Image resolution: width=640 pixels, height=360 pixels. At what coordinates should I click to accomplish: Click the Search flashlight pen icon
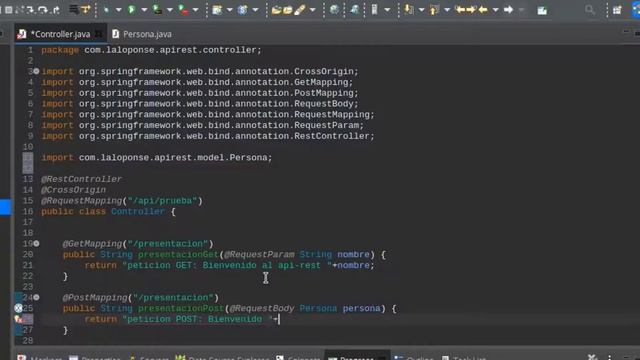300,10
